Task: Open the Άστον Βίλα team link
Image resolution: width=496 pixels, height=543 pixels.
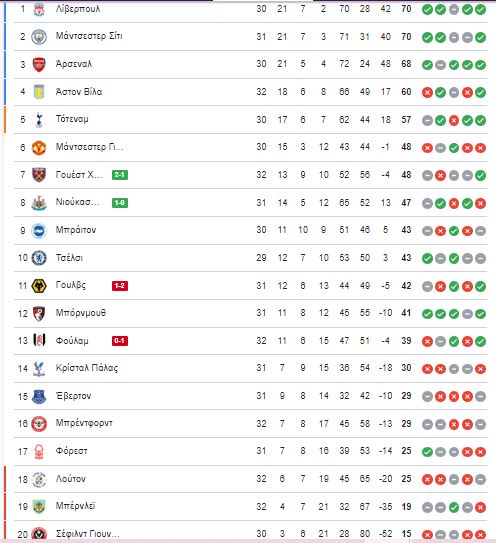Action: pos(79,92)
